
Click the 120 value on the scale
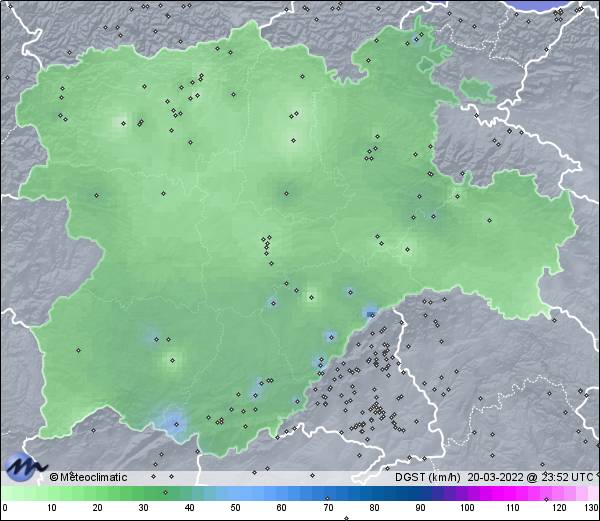click(x=559, y=508)
